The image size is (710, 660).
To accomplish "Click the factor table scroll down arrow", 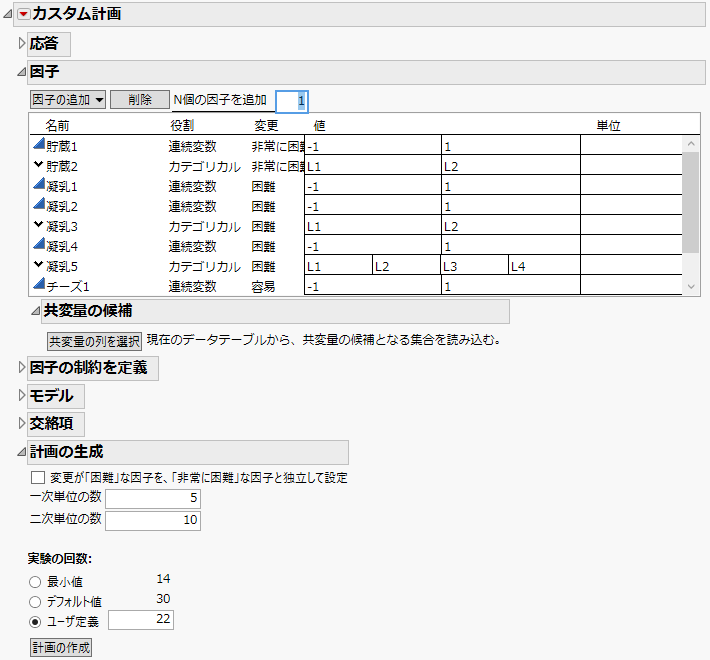I will pos(691,287).
